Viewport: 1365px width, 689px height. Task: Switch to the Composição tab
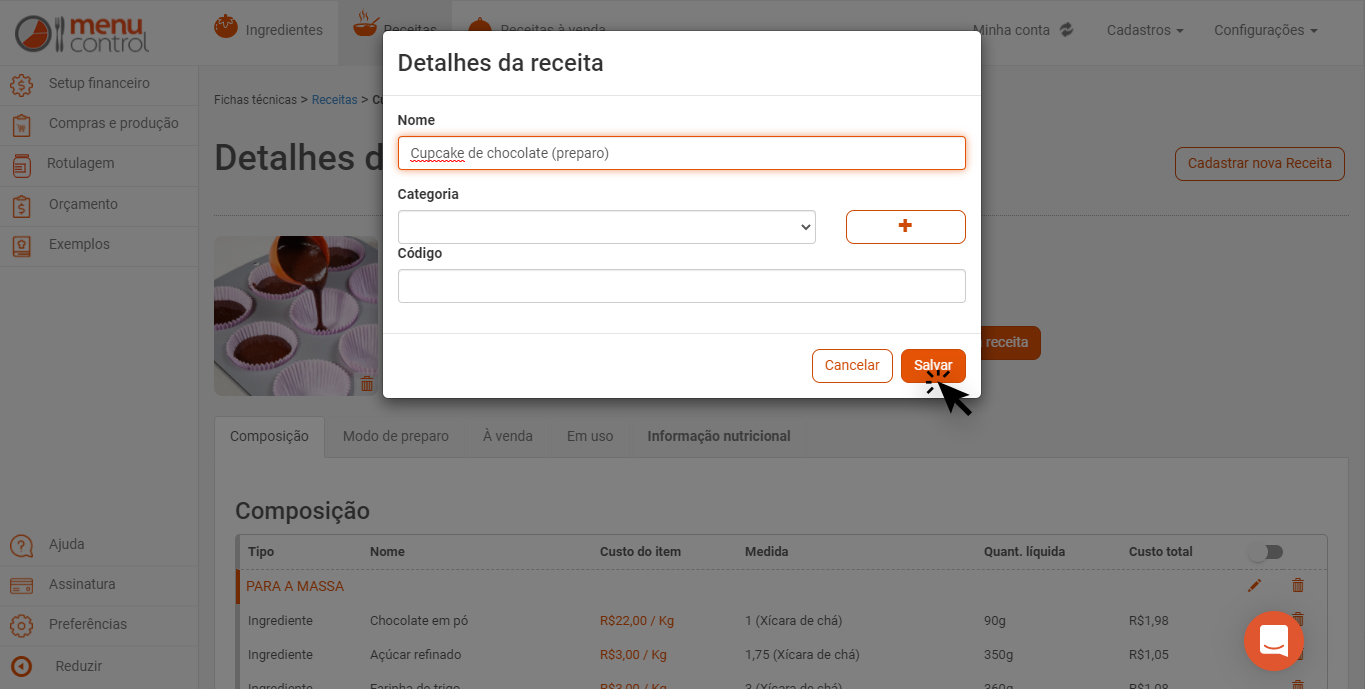[269, 437]
